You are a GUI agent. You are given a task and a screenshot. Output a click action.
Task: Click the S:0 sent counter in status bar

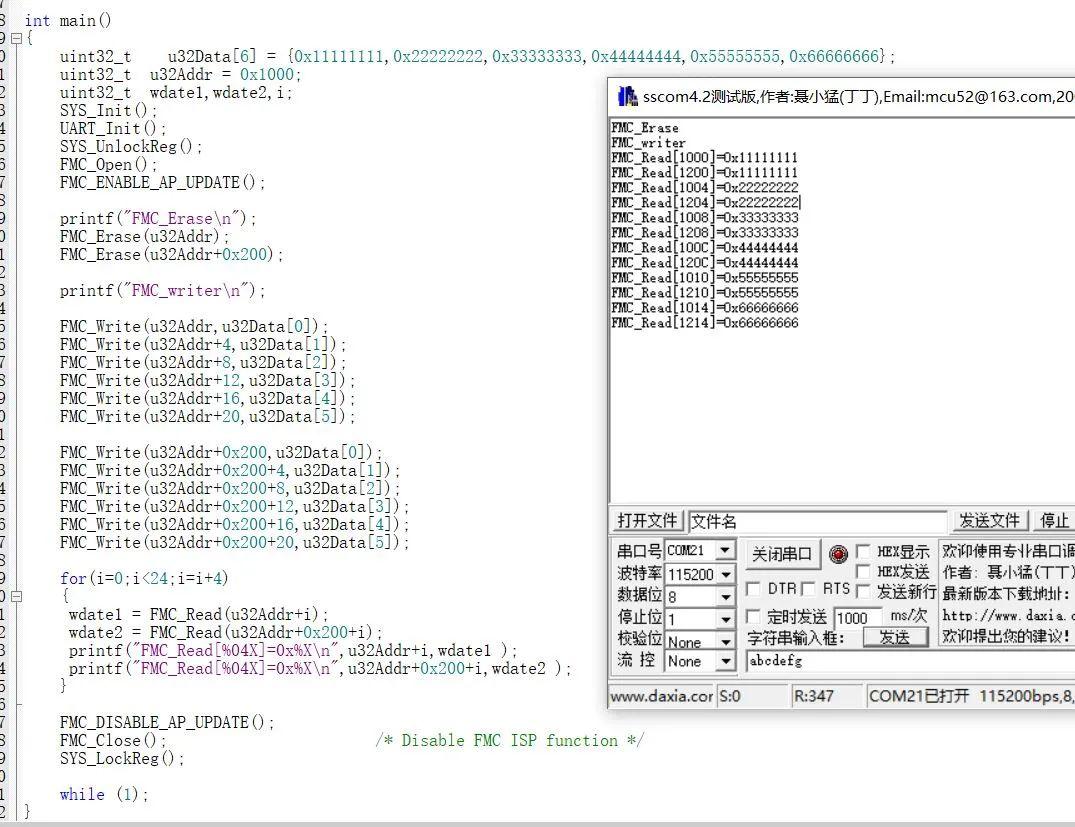tap(751, 696)
